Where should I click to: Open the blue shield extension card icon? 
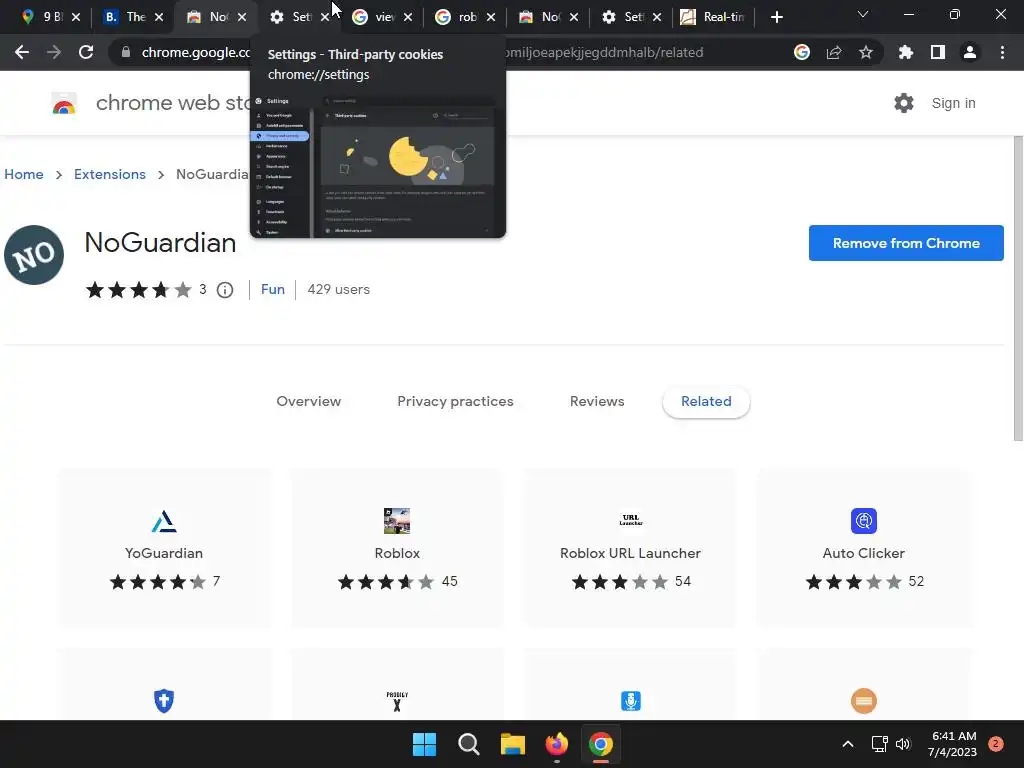pyautogui.click(x=164, y=701)
